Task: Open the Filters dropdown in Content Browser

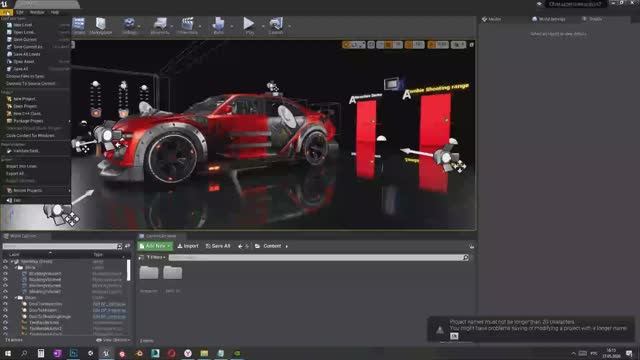Action: 156,258
